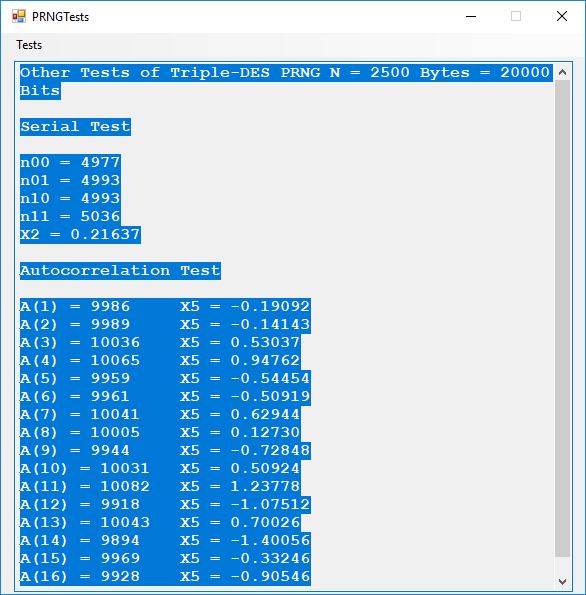Click the 'A(2) = 9989' entry
The image size is (586, 595).
(75, 324)
